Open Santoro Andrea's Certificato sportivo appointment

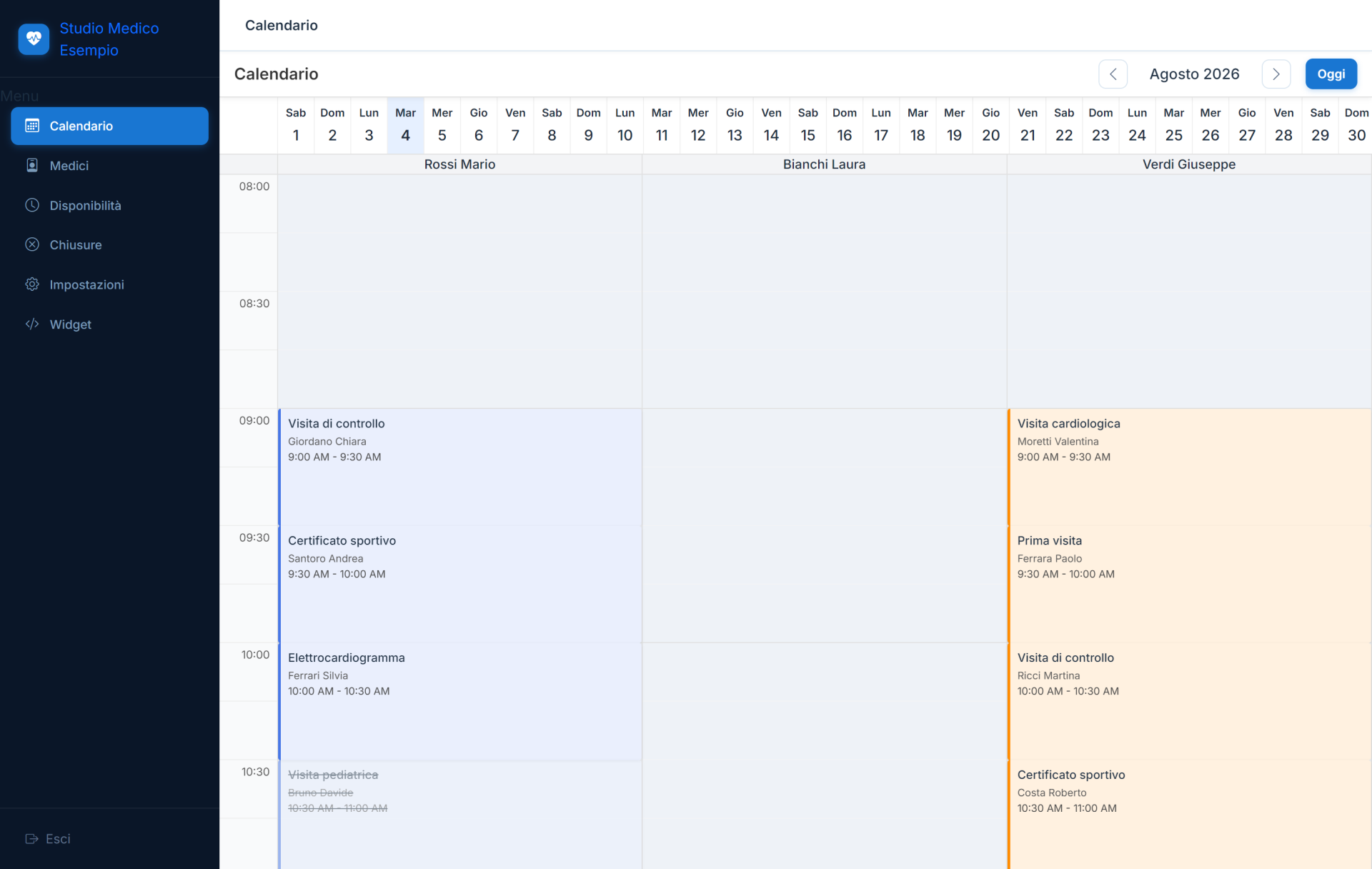click(x=460, y=584)
